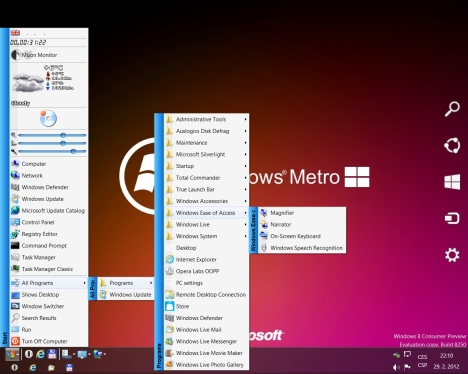Viewport: 468px width, 374px height.
Task: Launch Internet Explorer from Programs menu
Action: point(206,259)
